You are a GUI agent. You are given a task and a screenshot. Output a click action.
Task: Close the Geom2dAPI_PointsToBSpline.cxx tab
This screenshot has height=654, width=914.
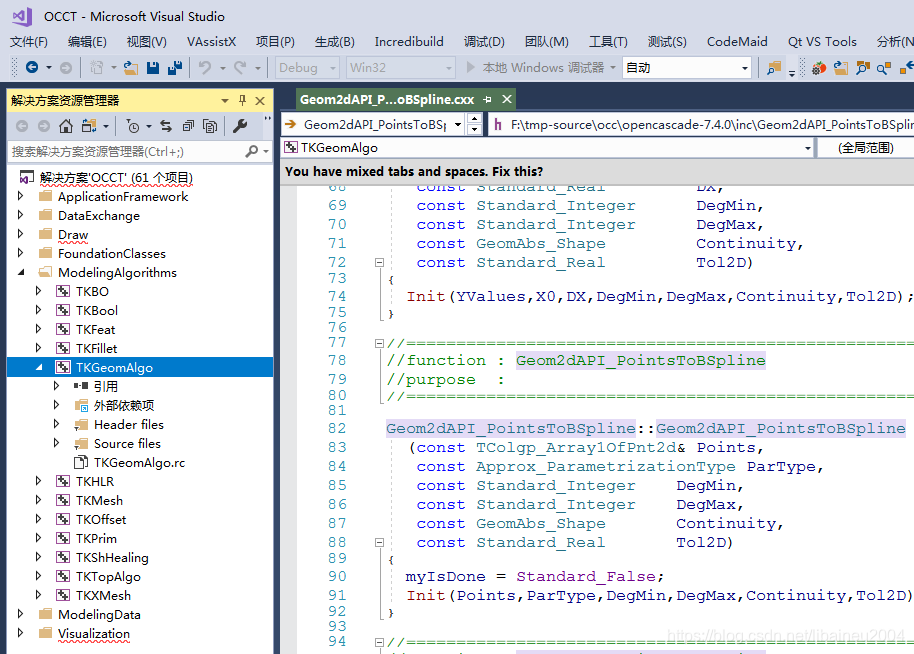(507, 99)
